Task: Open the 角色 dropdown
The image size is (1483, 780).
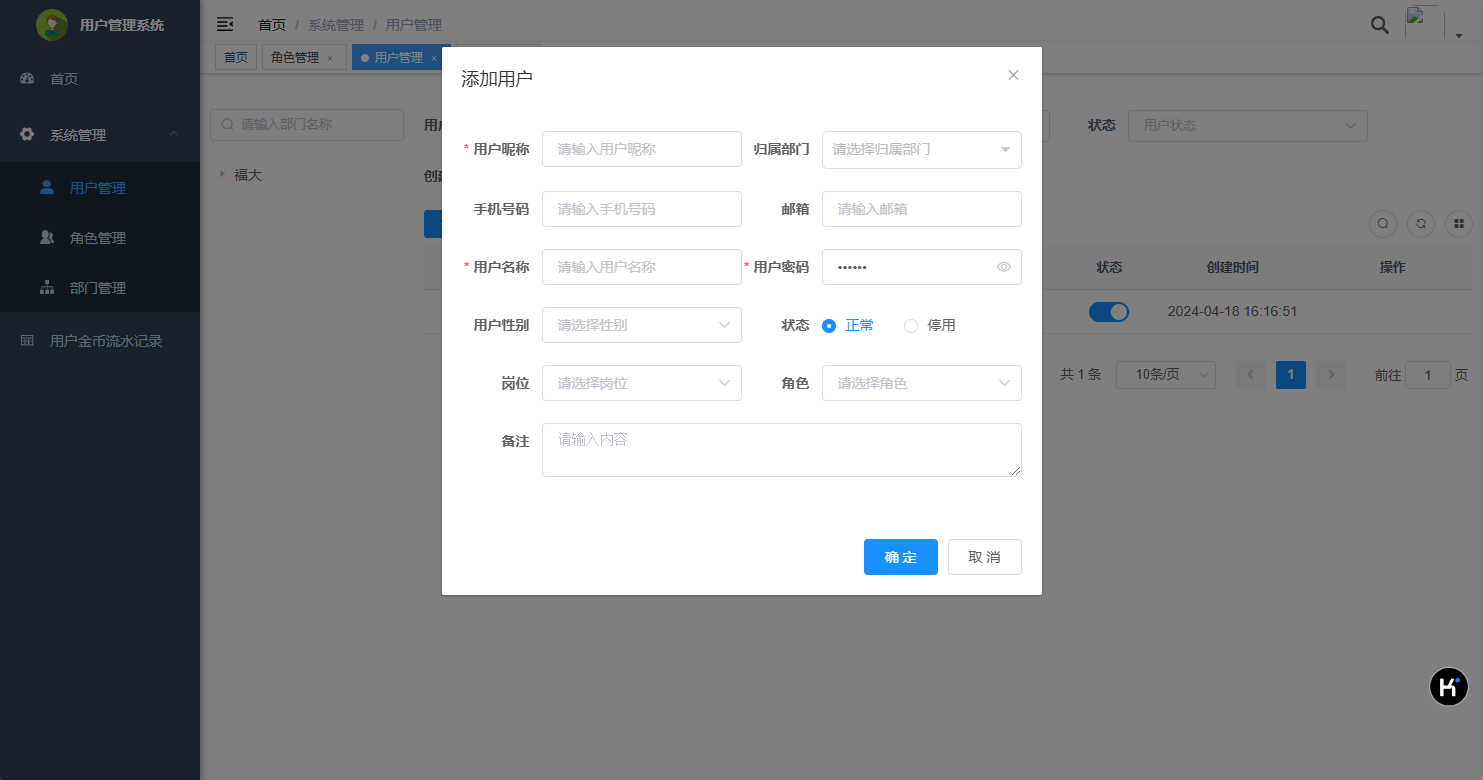Action: pos(922,383)
